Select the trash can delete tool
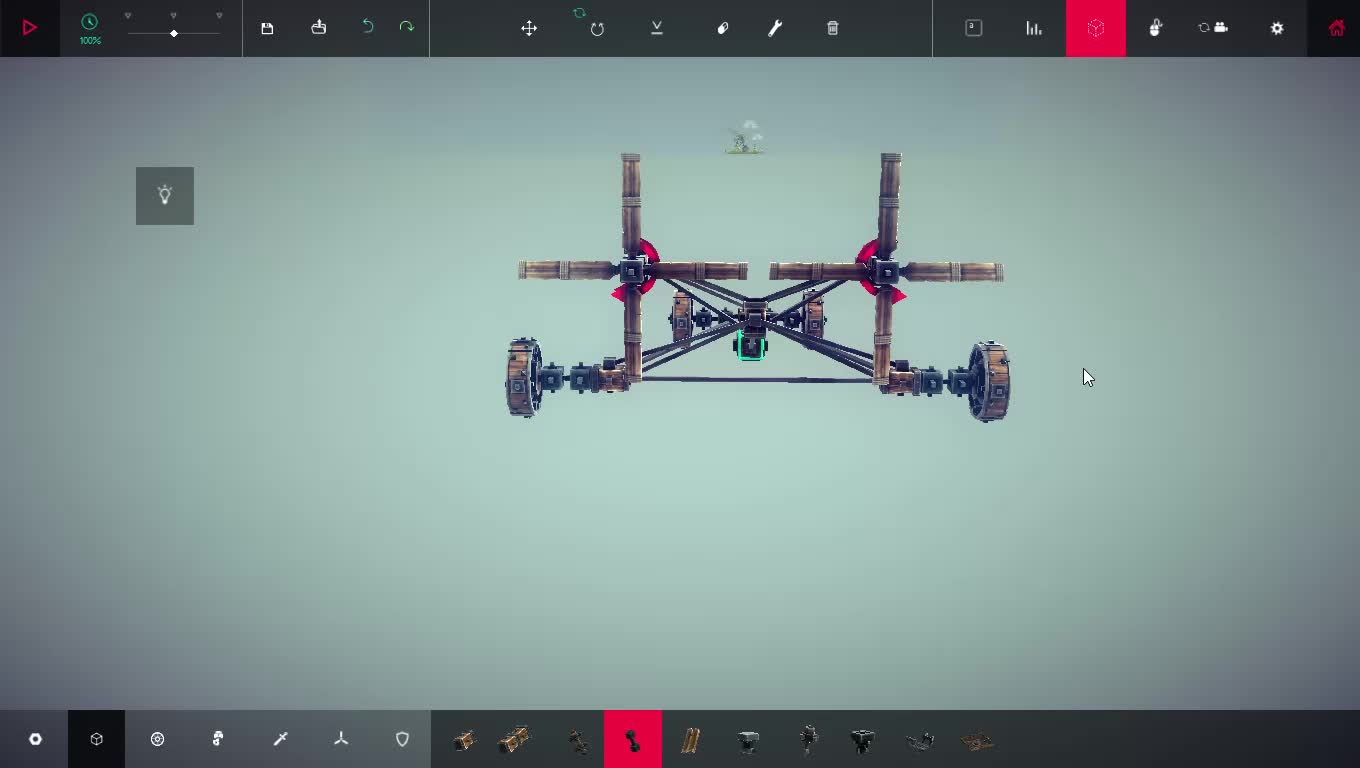The image size is (1360, 768). (833, 28)
